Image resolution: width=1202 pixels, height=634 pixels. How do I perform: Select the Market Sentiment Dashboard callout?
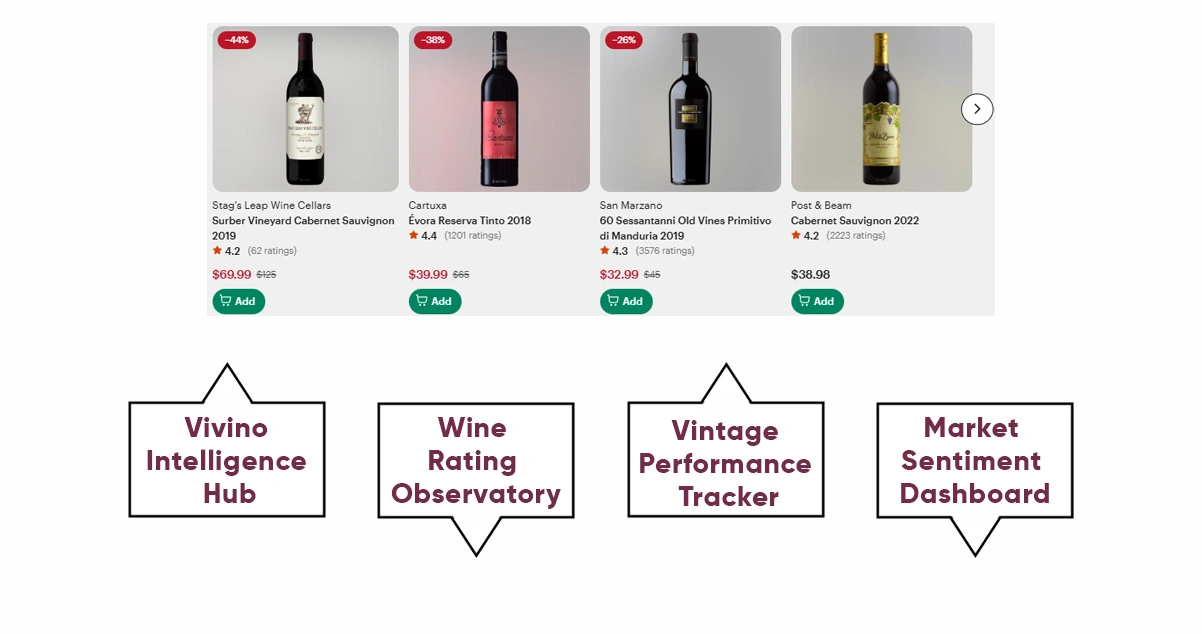click(x=974, y=460)
